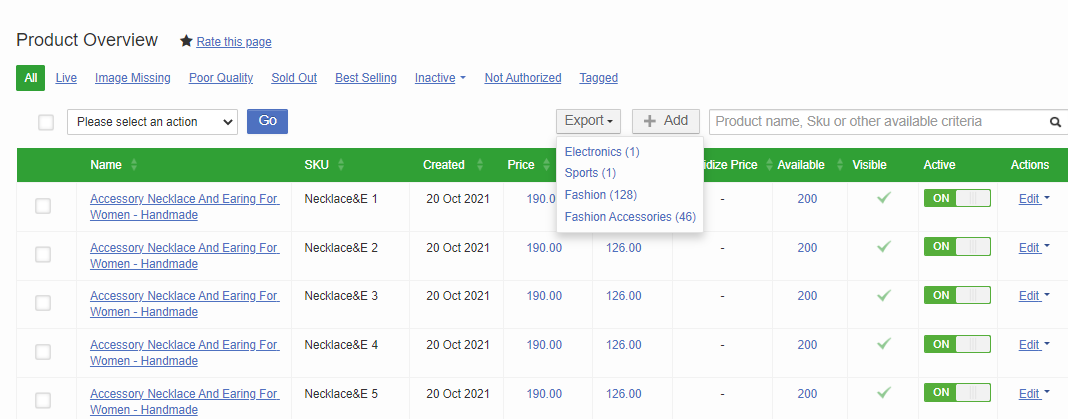Viewport: 1068px width, 419px height.
Task: Turn off Active switch for Necklace&E 3
Action: (x=956, y=295)
